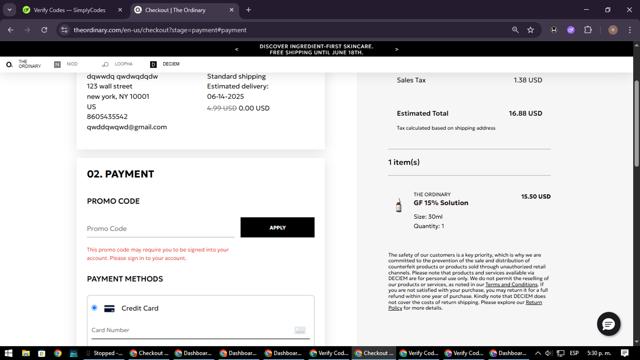Close the Verify Codes SimplyCodes tab
The image size is (640, 360).
coord(120,10)
